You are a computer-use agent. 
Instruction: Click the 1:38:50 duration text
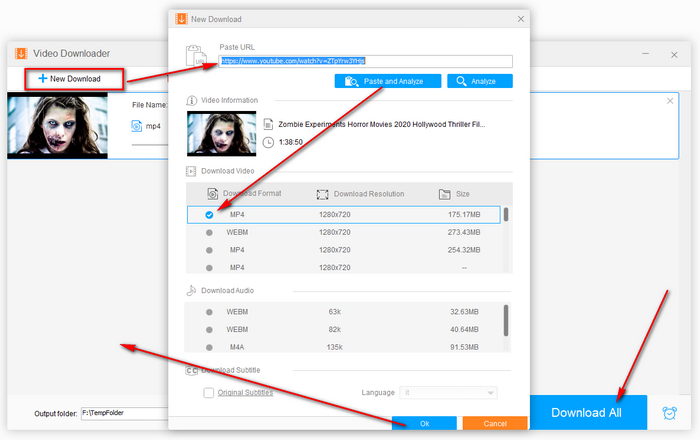[291, 142]
